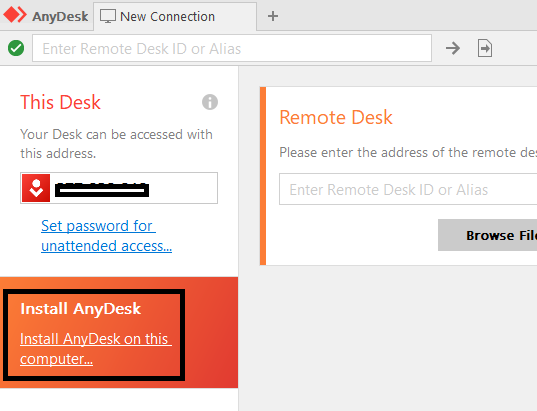537x411 pixels.
Task: Click the Remote Desk address input field
Action: pyautogui.click(x=408, y=189)
